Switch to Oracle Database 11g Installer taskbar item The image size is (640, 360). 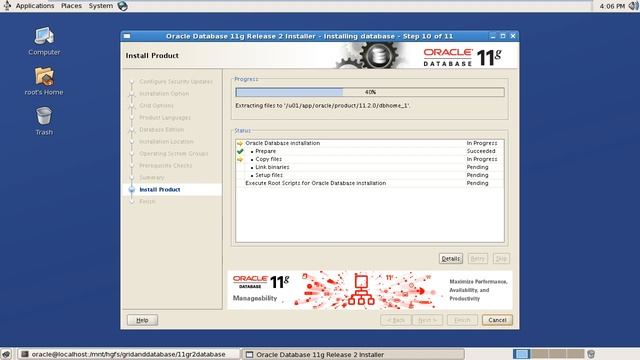[x=353, y=354]
